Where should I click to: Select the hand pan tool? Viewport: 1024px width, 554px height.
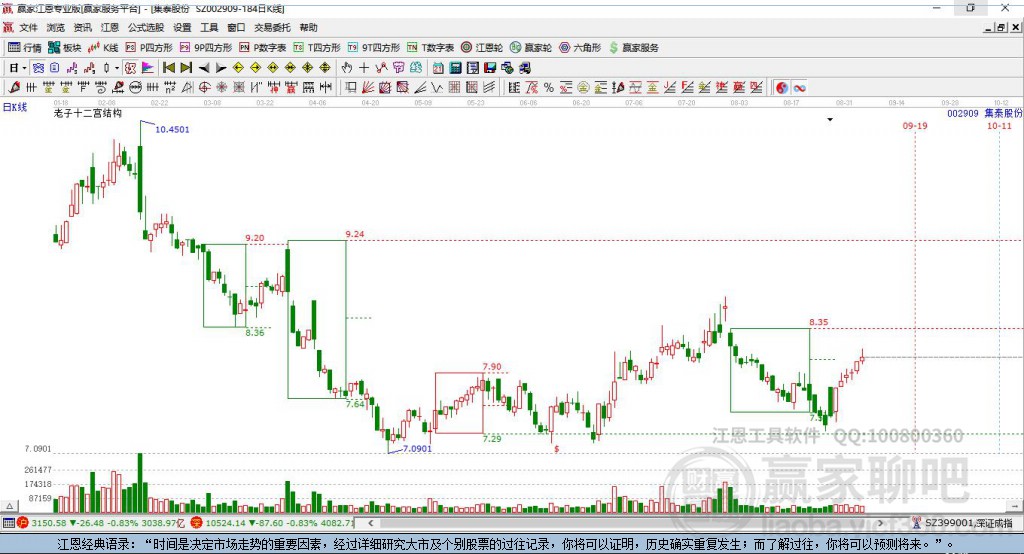tap(347, 68)
